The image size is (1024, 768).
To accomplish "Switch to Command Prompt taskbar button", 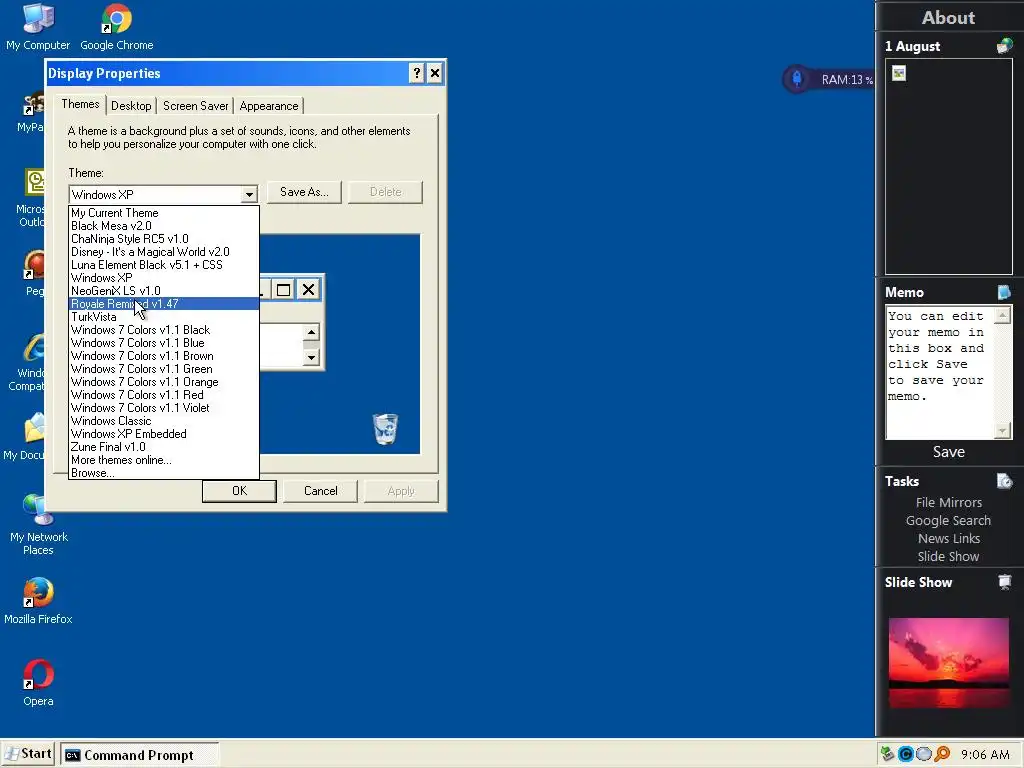I will pos(139,755).
